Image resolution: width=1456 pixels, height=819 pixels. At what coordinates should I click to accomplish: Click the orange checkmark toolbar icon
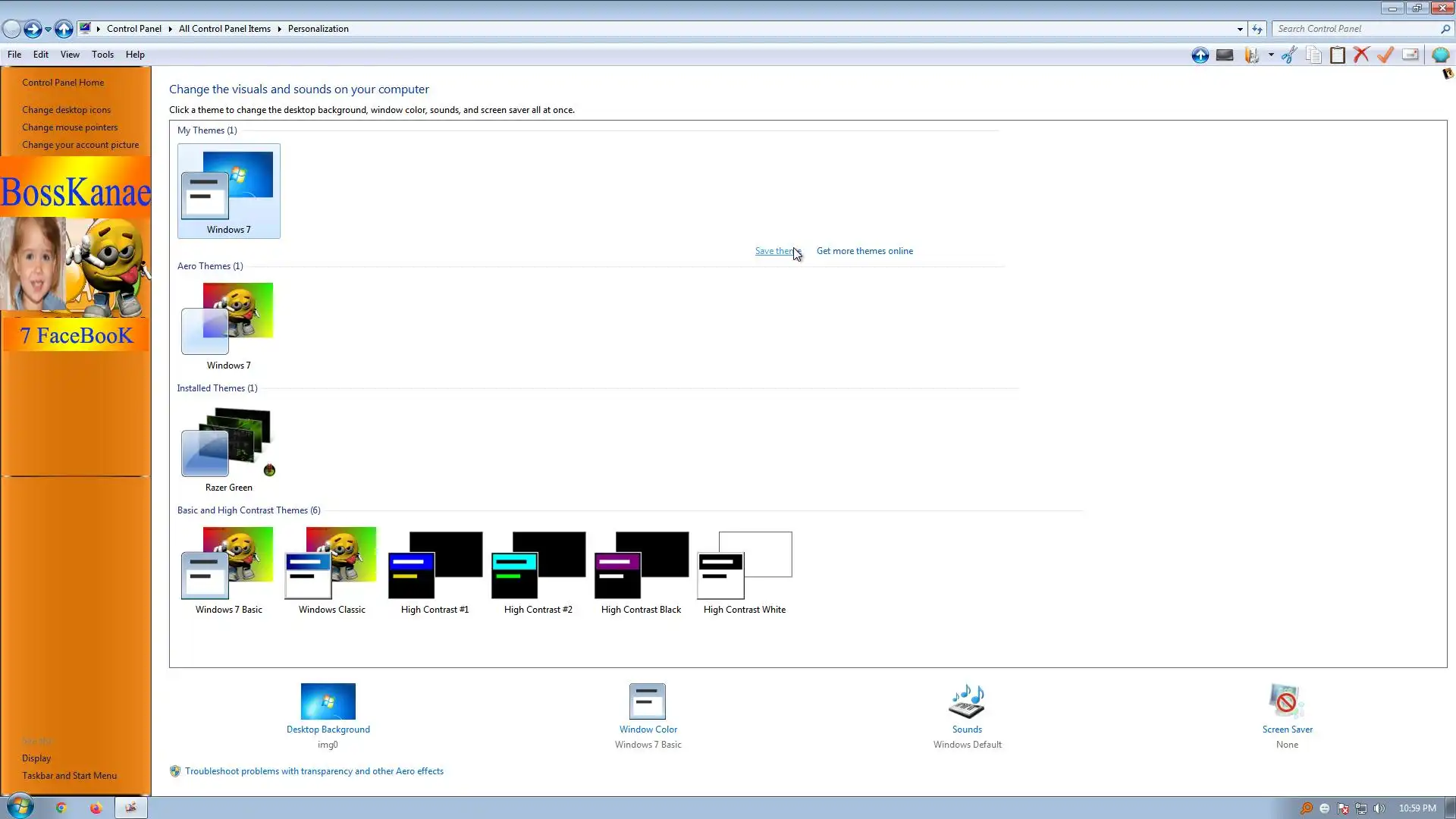click(1385, 55)
